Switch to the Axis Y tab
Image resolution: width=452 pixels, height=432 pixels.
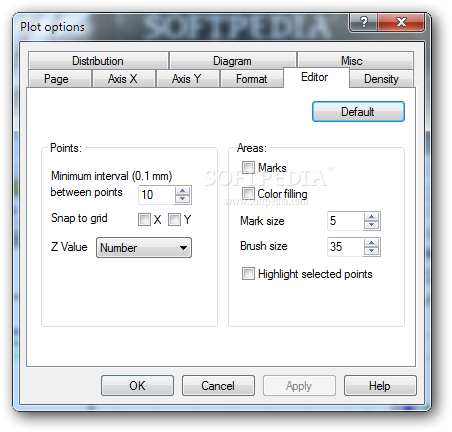coord(188,79)
